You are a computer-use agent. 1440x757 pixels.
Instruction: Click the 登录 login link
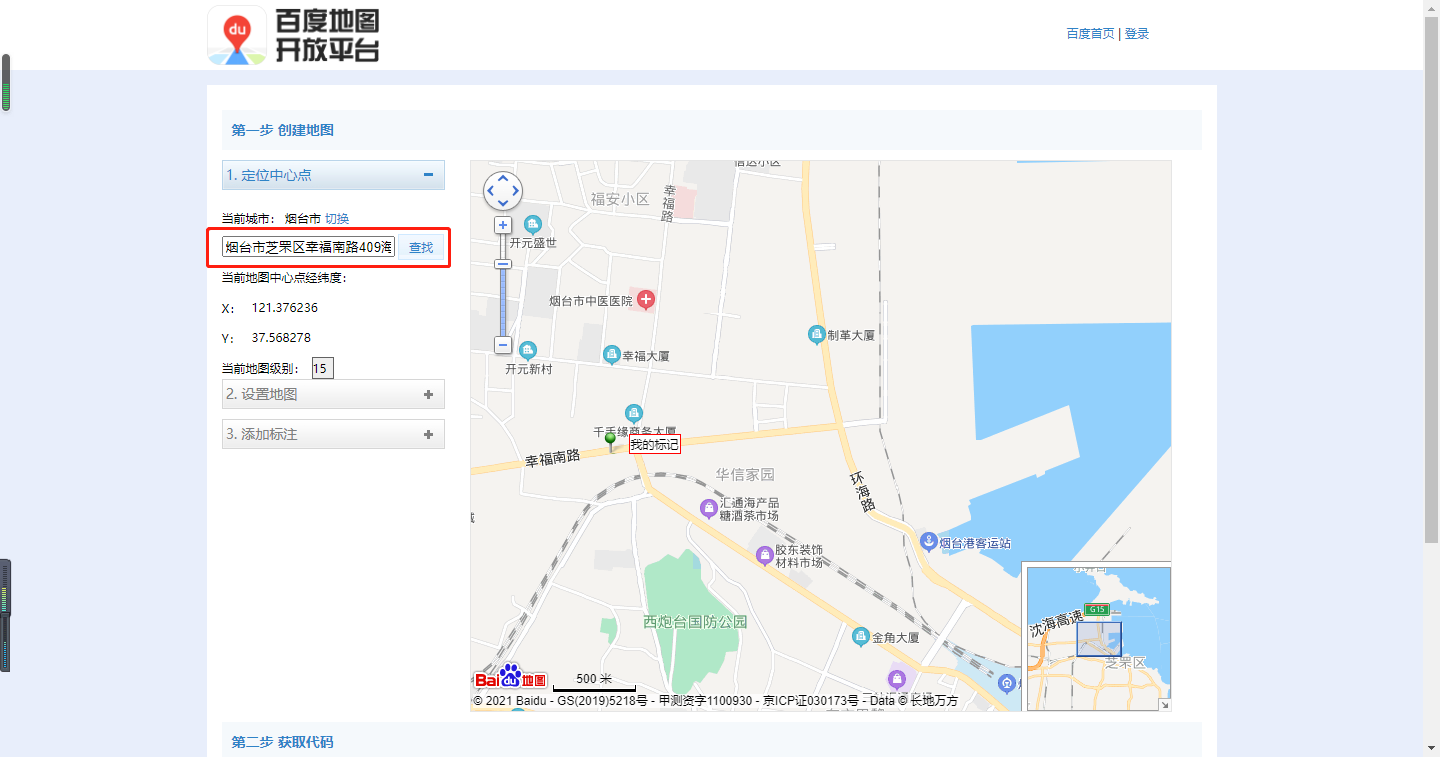(1137, 33)
